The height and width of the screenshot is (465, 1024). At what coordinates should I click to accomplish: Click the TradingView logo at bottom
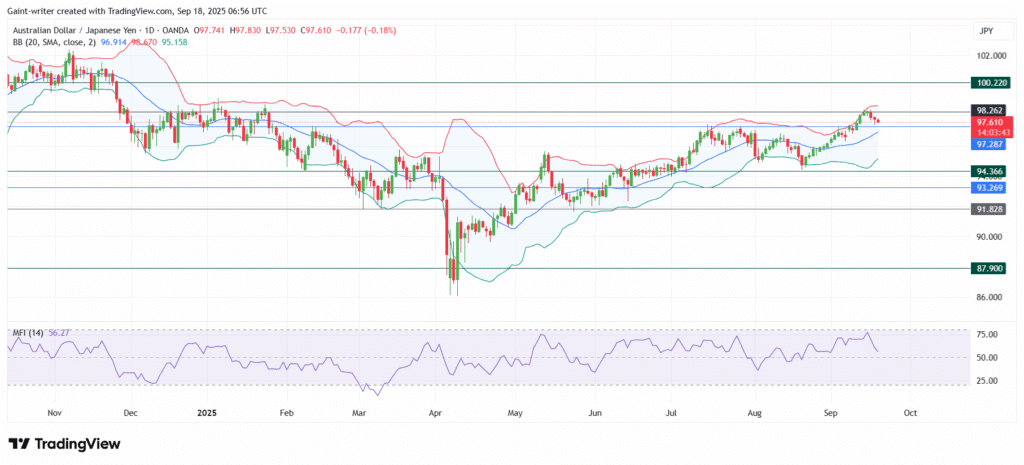(64, 444)
